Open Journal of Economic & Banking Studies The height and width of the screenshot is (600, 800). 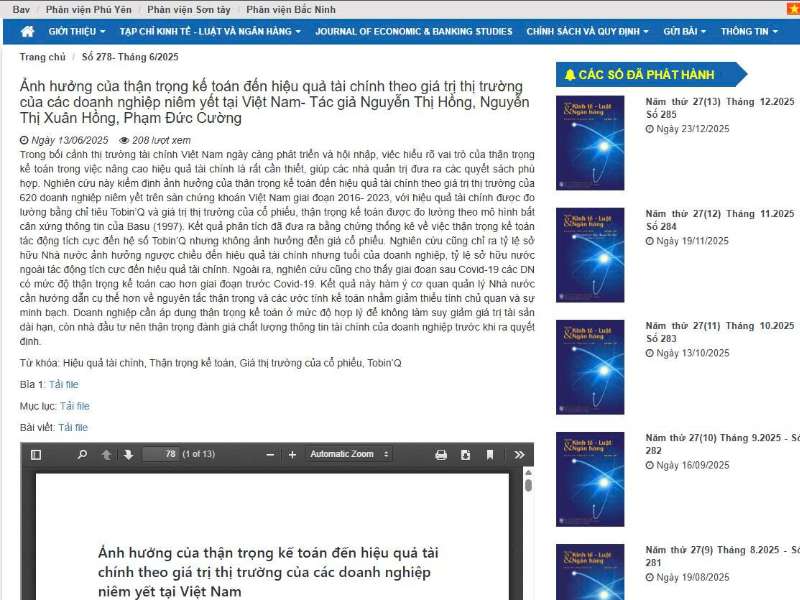click(x=413, y=31)
